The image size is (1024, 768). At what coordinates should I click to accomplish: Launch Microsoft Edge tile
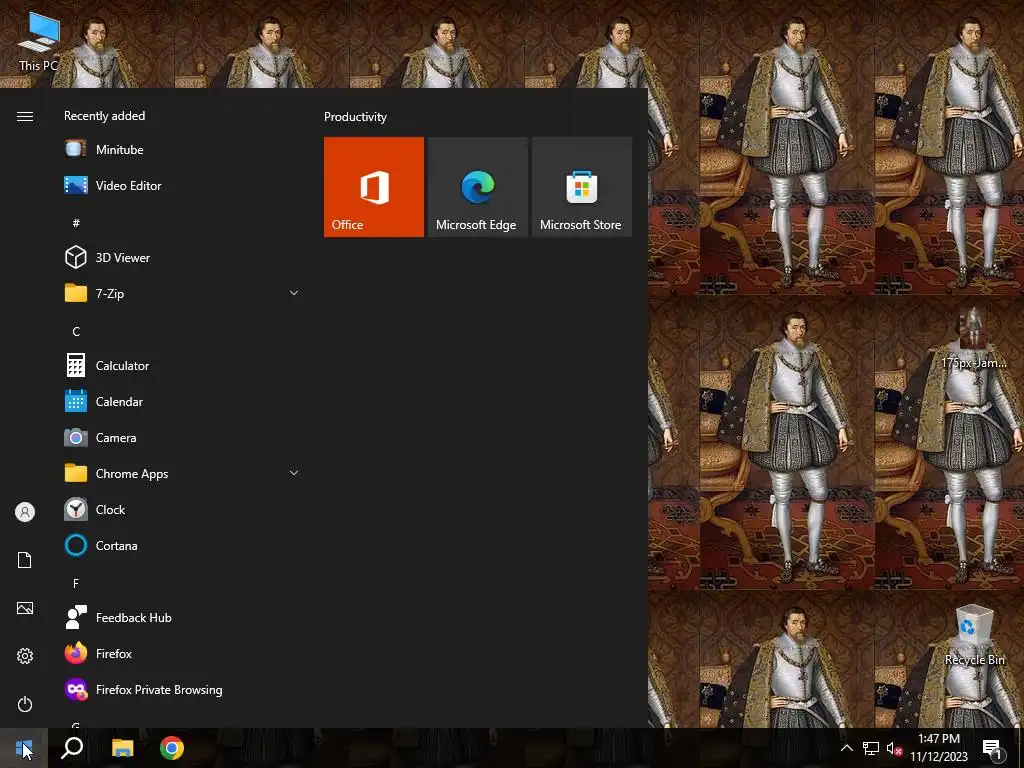pyautogui.click(x=477, y=187)
